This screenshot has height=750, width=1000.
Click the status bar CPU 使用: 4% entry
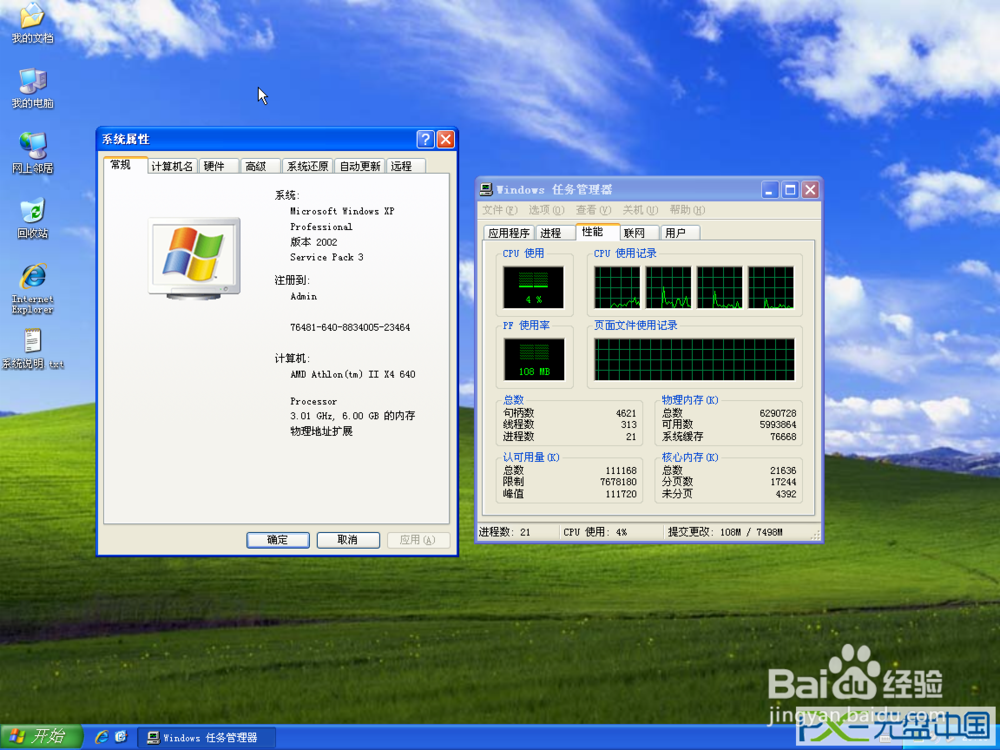(x=595, y=532)
